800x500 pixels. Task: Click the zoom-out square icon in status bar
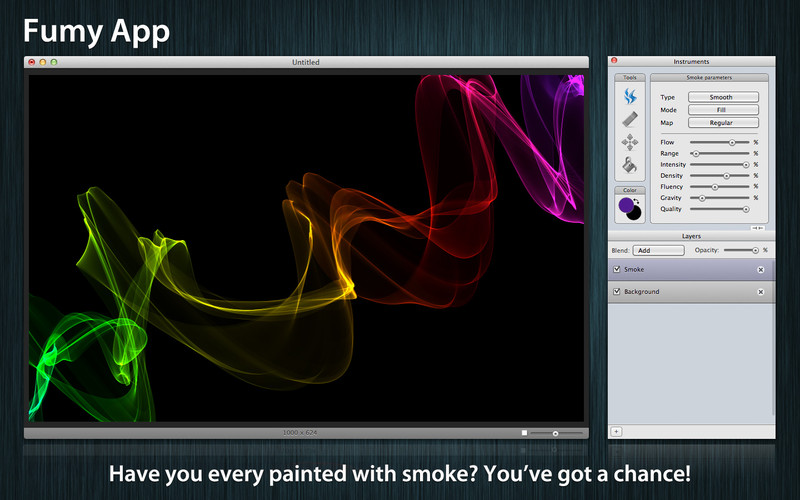coord(524,433)
